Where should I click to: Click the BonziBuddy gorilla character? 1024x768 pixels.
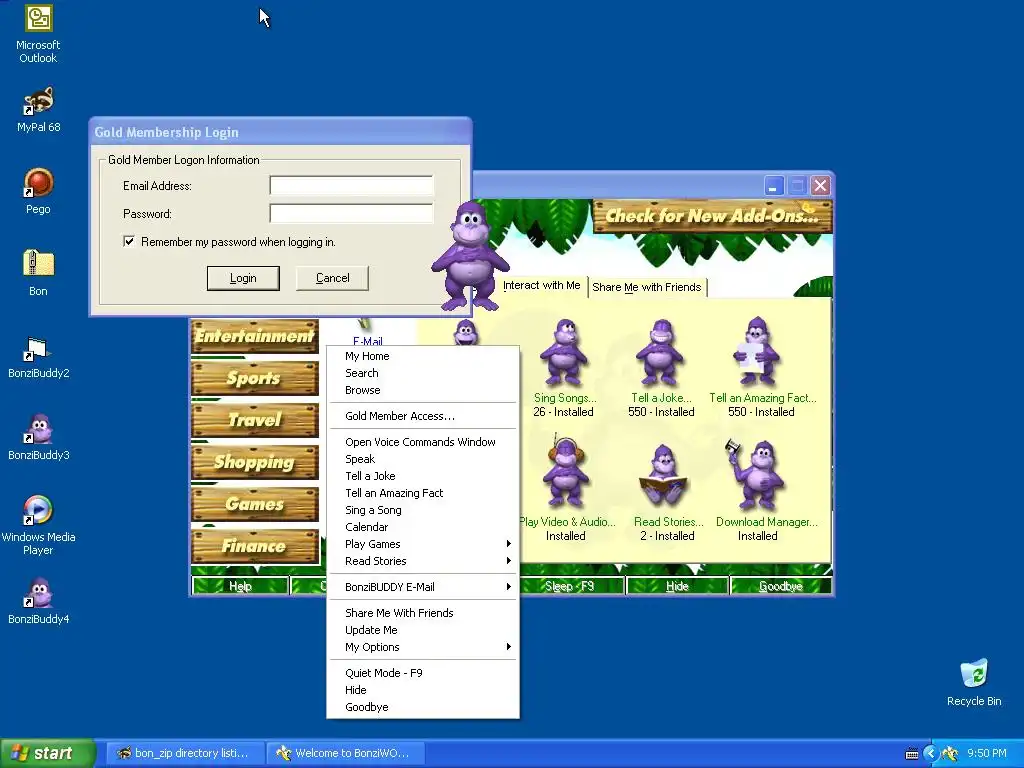(x=470, y=257)
